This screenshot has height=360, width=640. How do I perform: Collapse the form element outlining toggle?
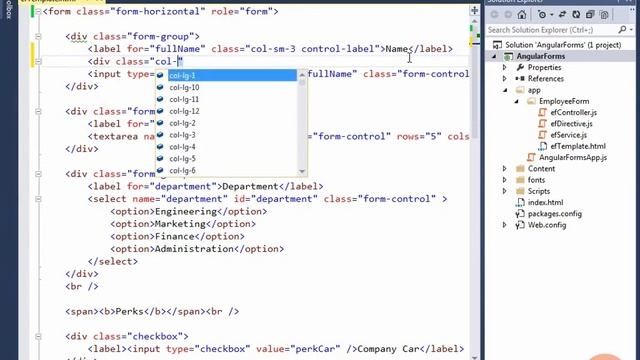[38, 11]
